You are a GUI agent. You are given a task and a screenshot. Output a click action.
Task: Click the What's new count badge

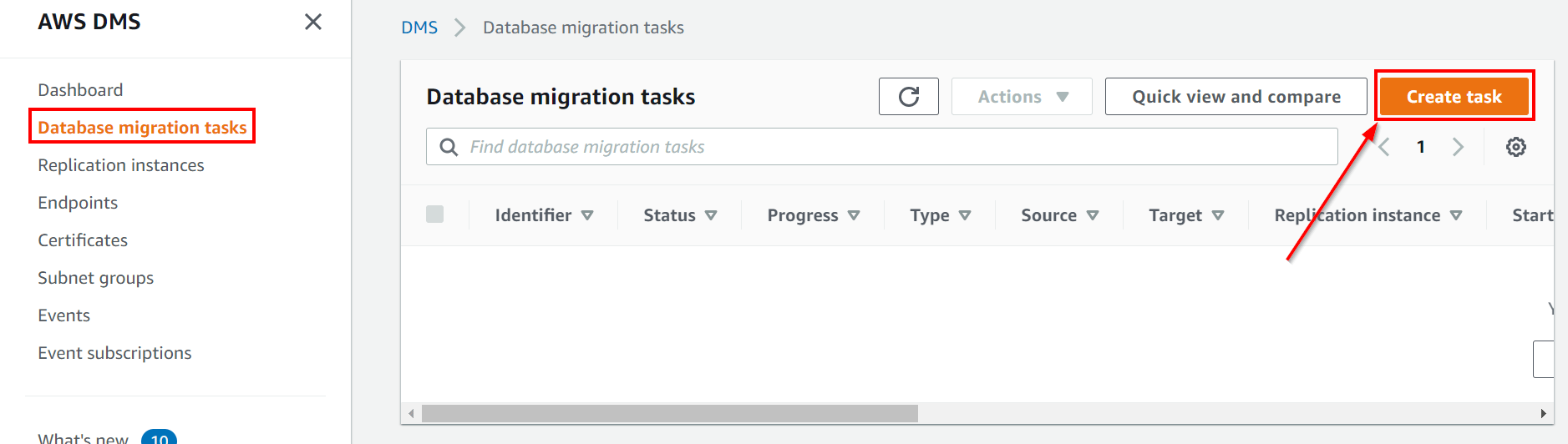click(x=159, y=437)
